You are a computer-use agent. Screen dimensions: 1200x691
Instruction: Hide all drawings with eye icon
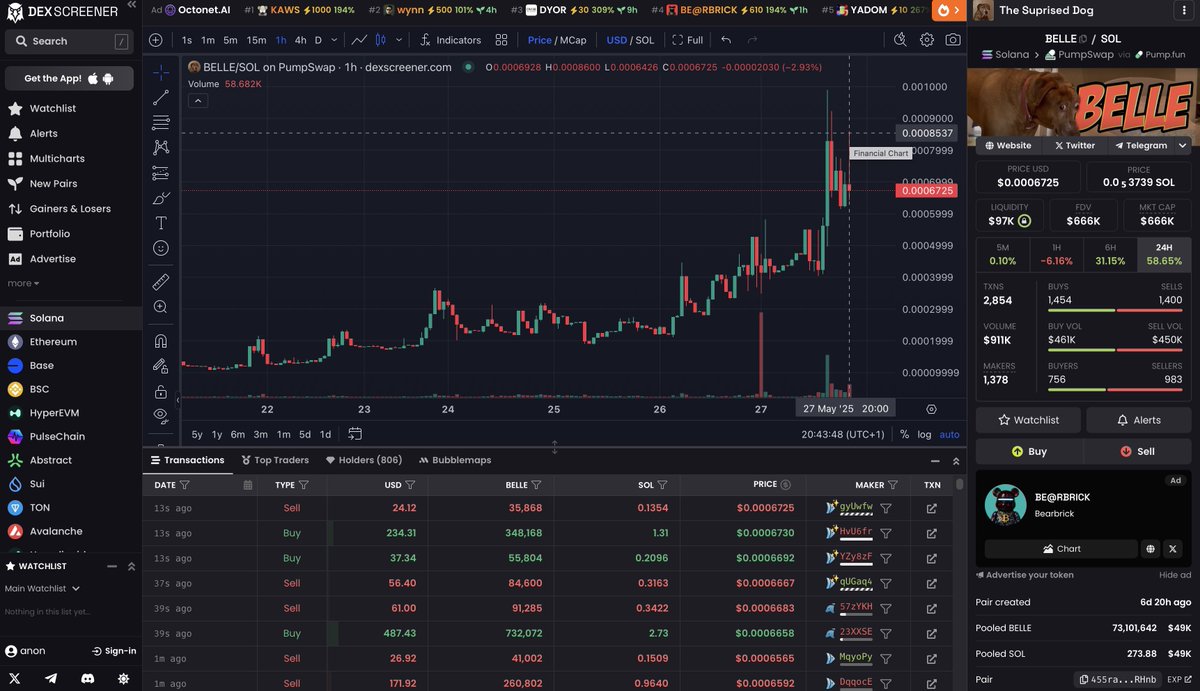[x=161, y=415]
